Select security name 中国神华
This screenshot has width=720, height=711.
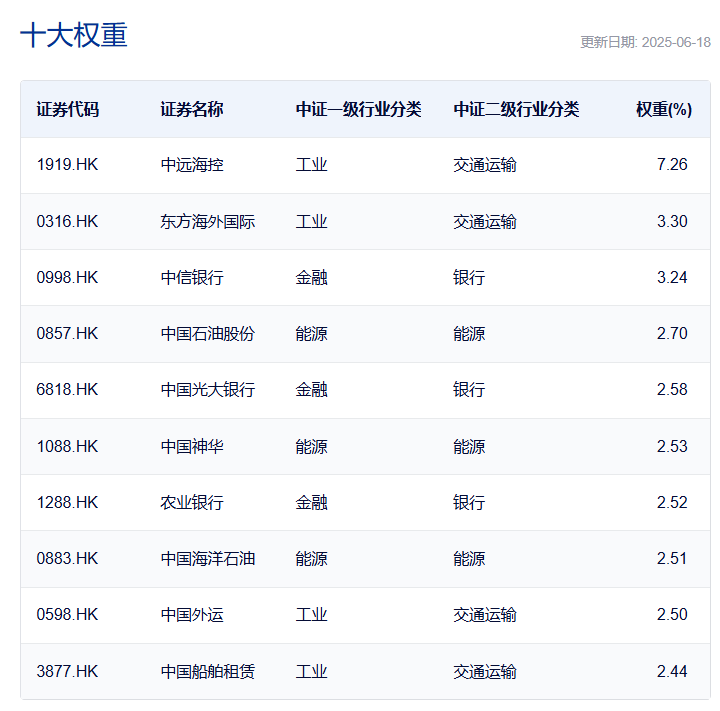click(x=192, y=447)
